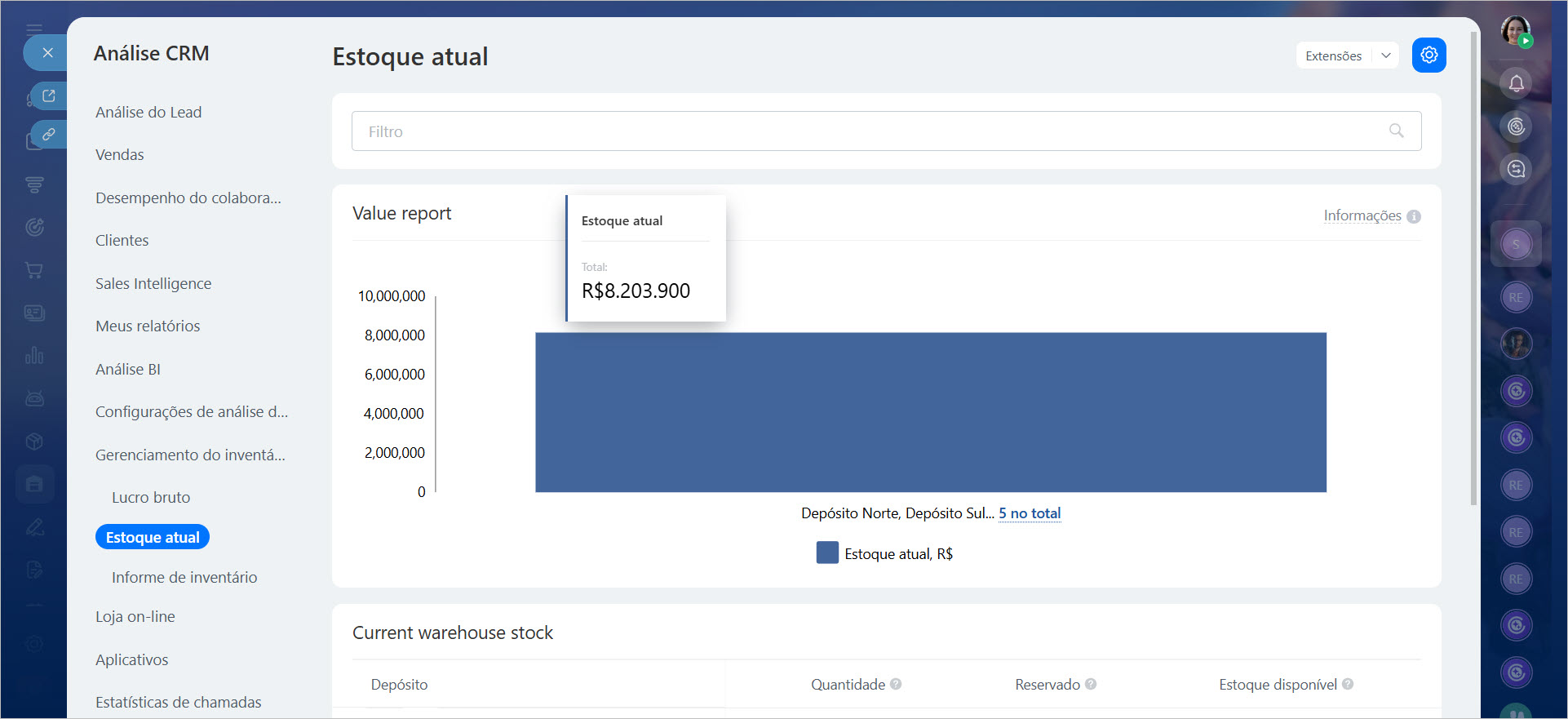The image size is (1568, 719).
Task: Click the copy link icon
Action: [49, 135]
